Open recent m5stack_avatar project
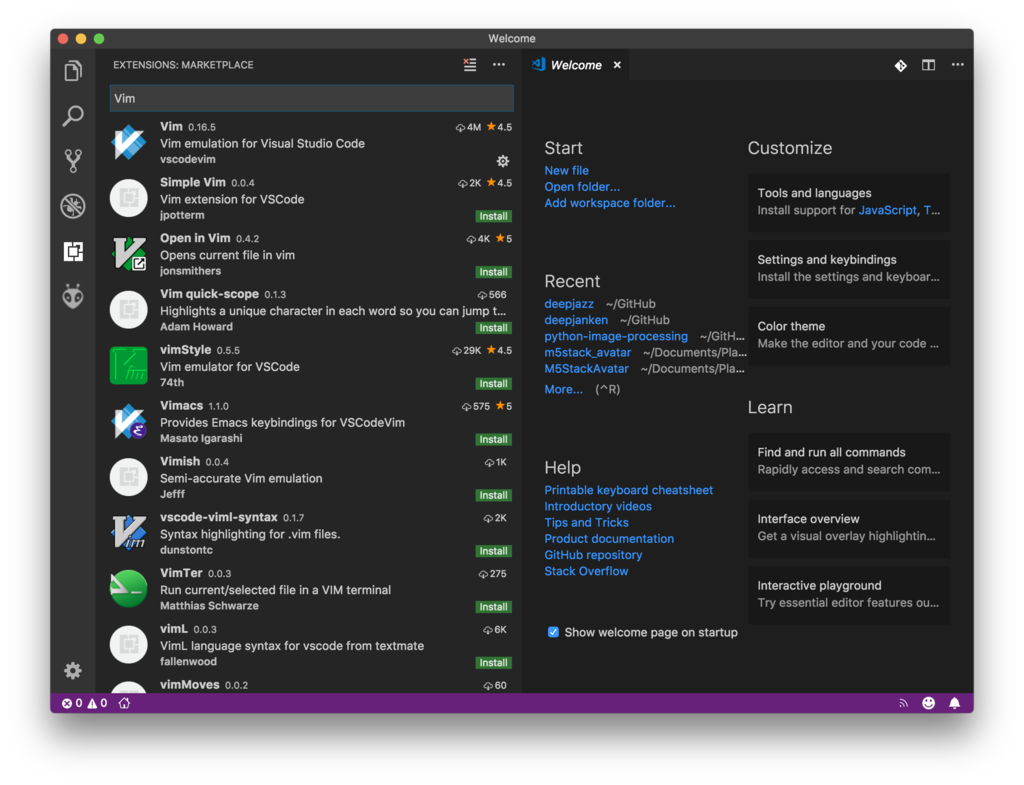The width and height of the screenshot is (1024, 785). coord(588,353)
